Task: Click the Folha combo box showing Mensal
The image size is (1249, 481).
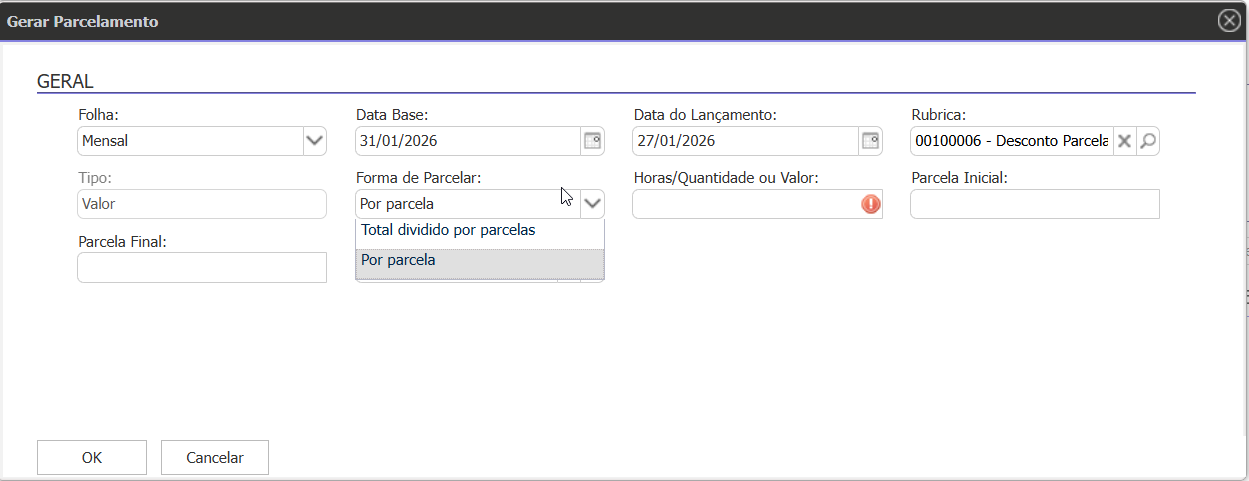Action: pyautogui.click(x=190, y=141)
